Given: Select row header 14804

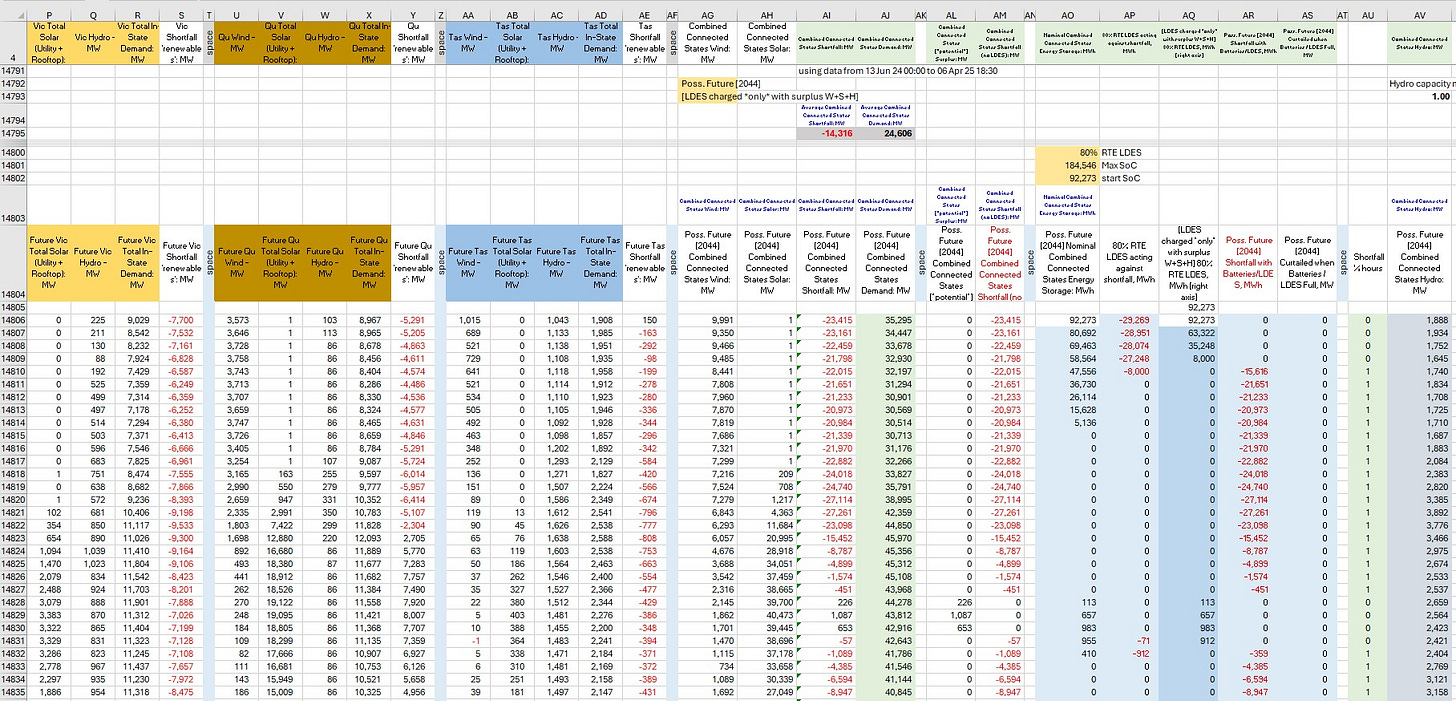Looking at the screenshot, I should point(13,263).
